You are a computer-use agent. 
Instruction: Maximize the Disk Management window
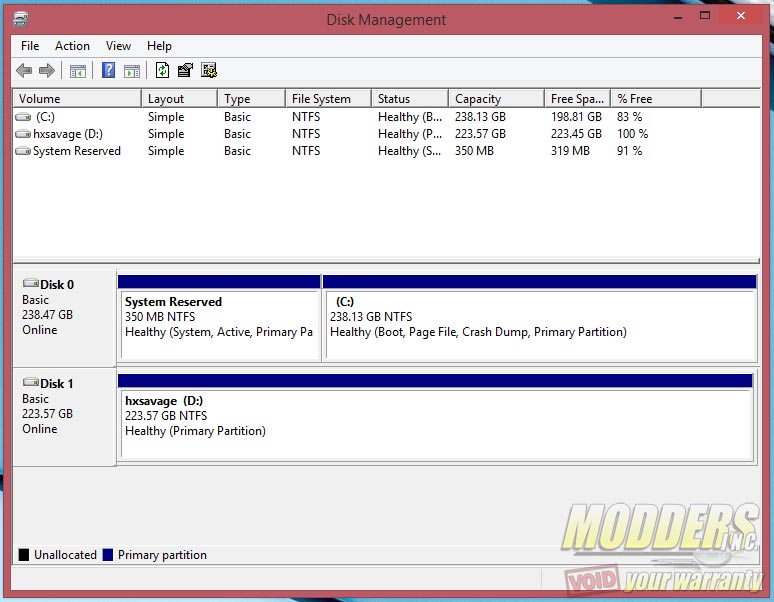(705, 16)
